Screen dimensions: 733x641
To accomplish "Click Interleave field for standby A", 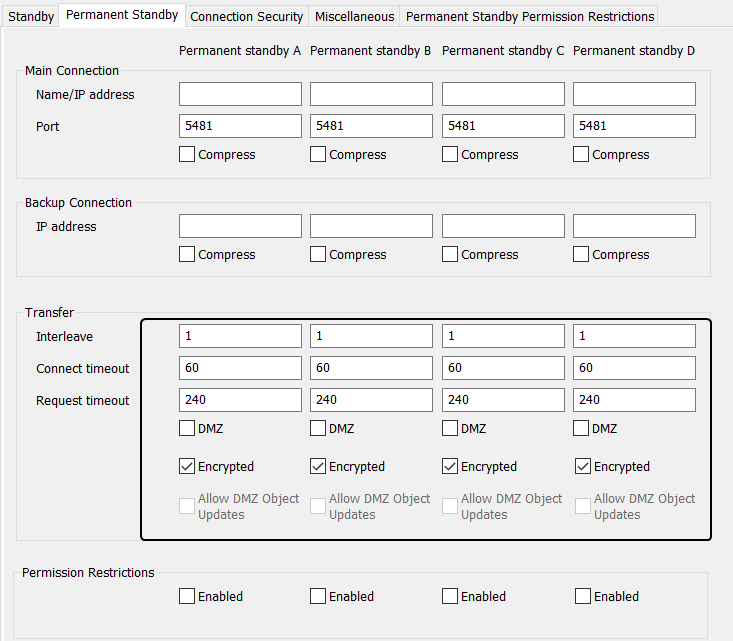I will (x=240, y=336).
